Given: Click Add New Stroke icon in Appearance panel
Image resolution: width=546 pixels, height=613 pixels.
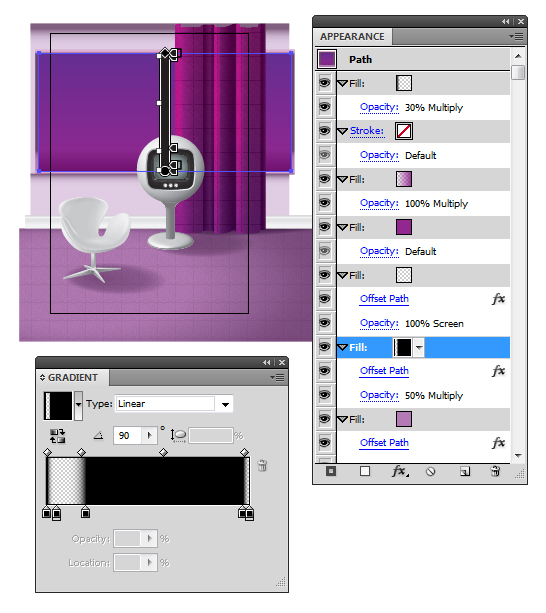Looking at the screenshot, I should [331, 471].
